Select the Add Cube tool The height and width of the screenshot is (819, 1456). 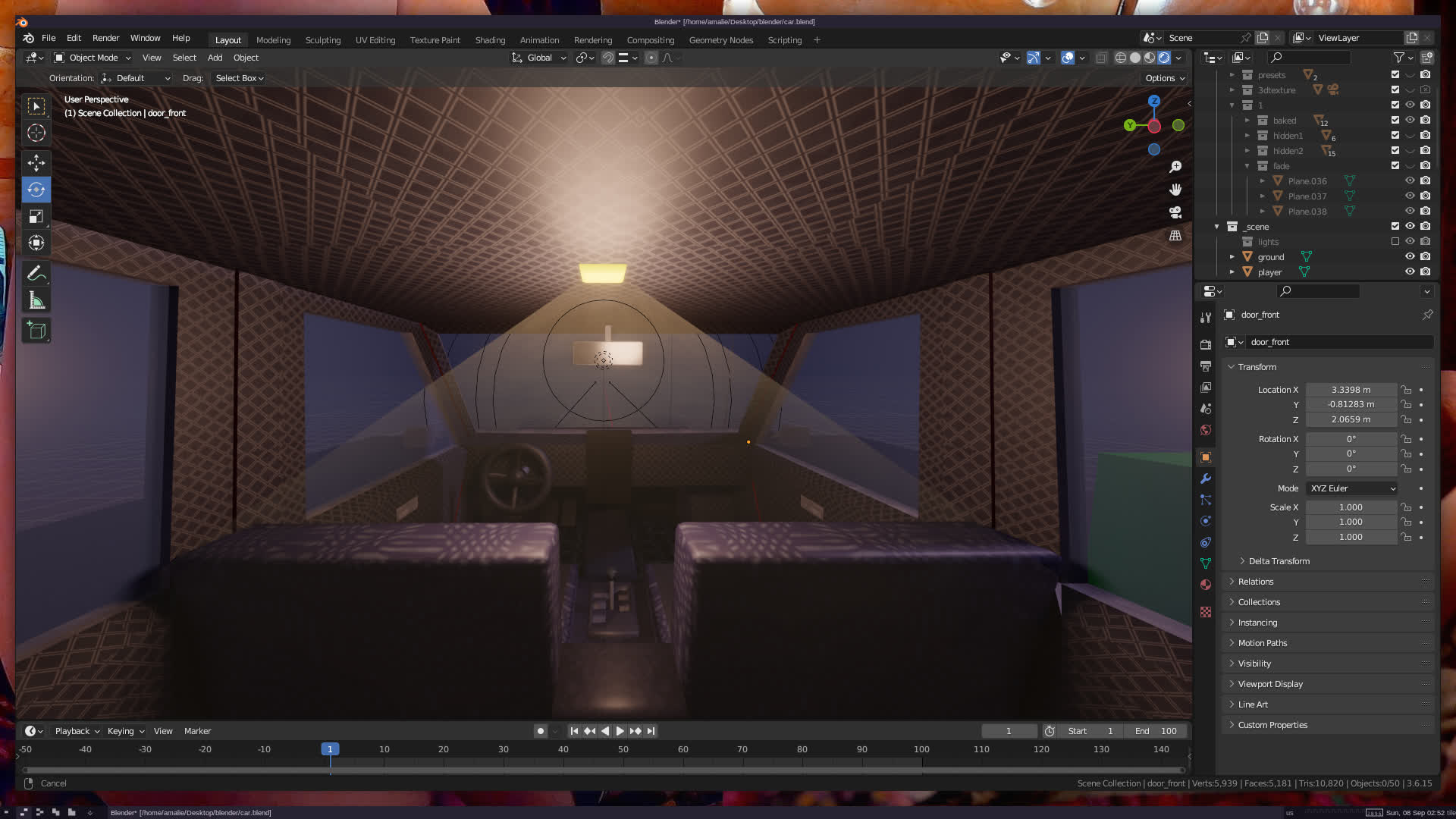36,331
